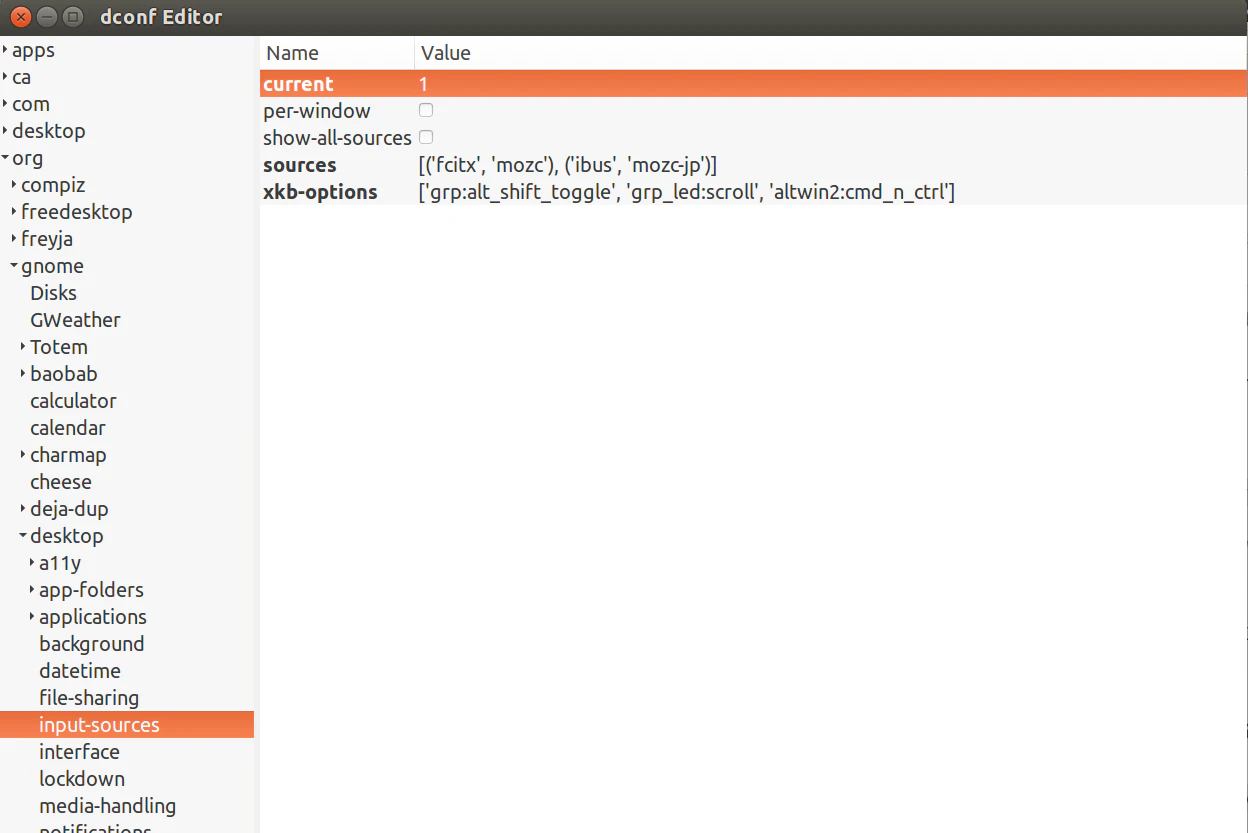Screen dimensions: 1248x833
Task: Close the dconf Editor window
Action: pyautogui.click(x=21, y=17)
